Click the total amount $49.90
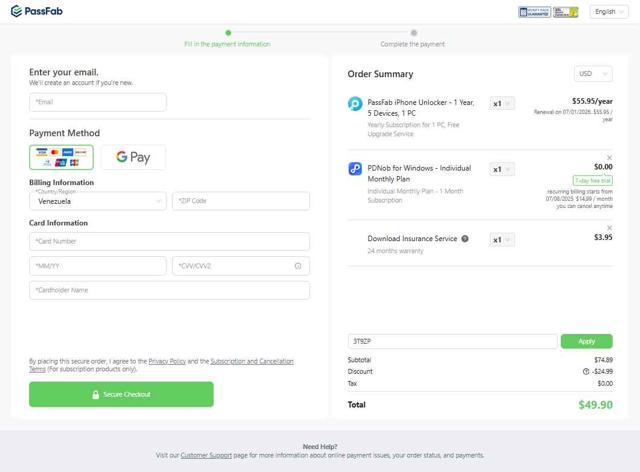The image size is (640, 472). point(596,405)
